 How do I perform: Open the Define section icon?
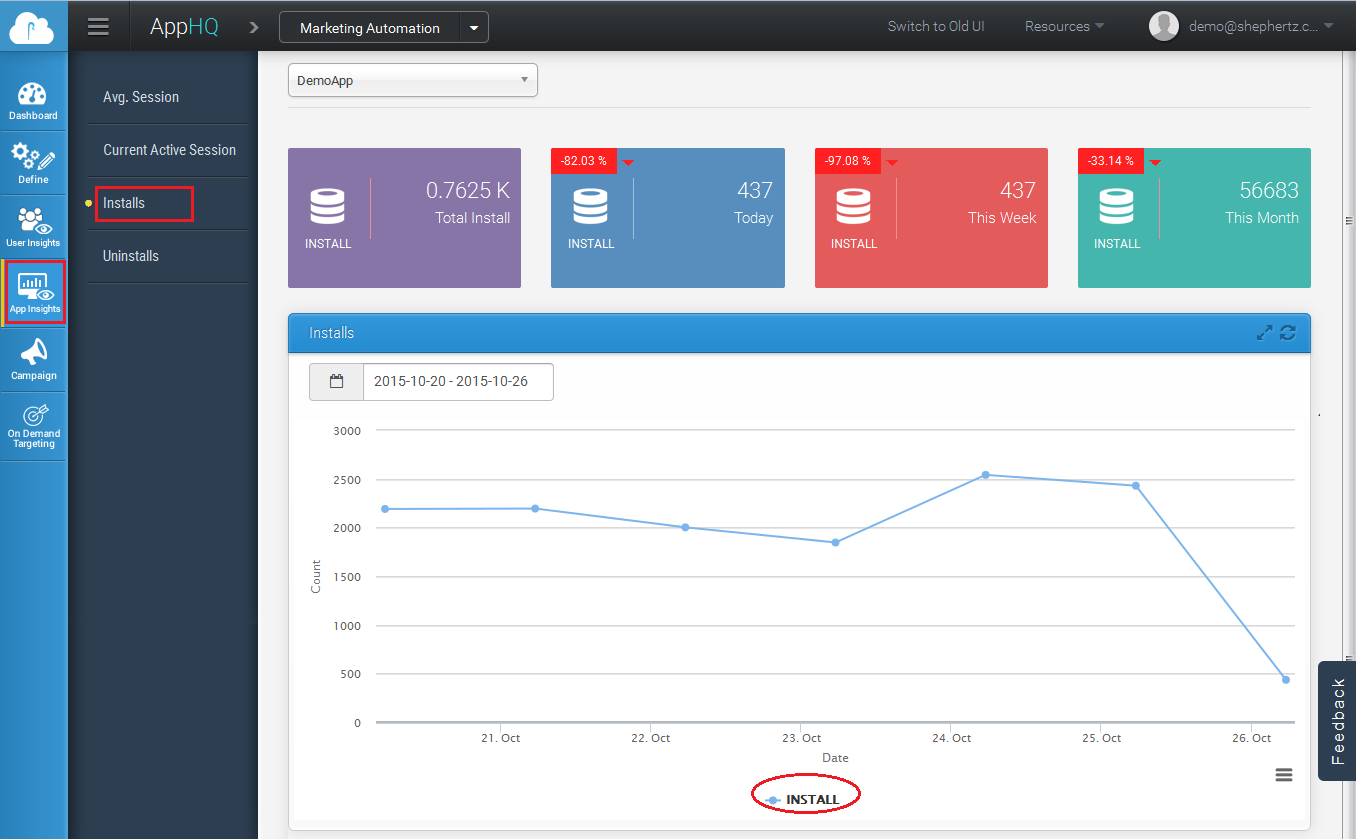click(x=33, y=163)
